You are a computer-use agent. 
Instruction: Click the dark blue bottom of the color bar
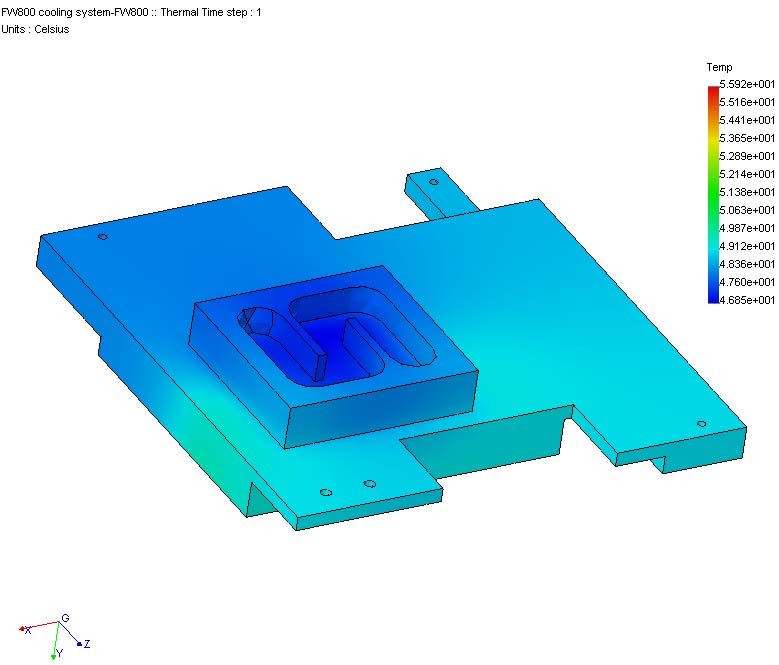712,295
